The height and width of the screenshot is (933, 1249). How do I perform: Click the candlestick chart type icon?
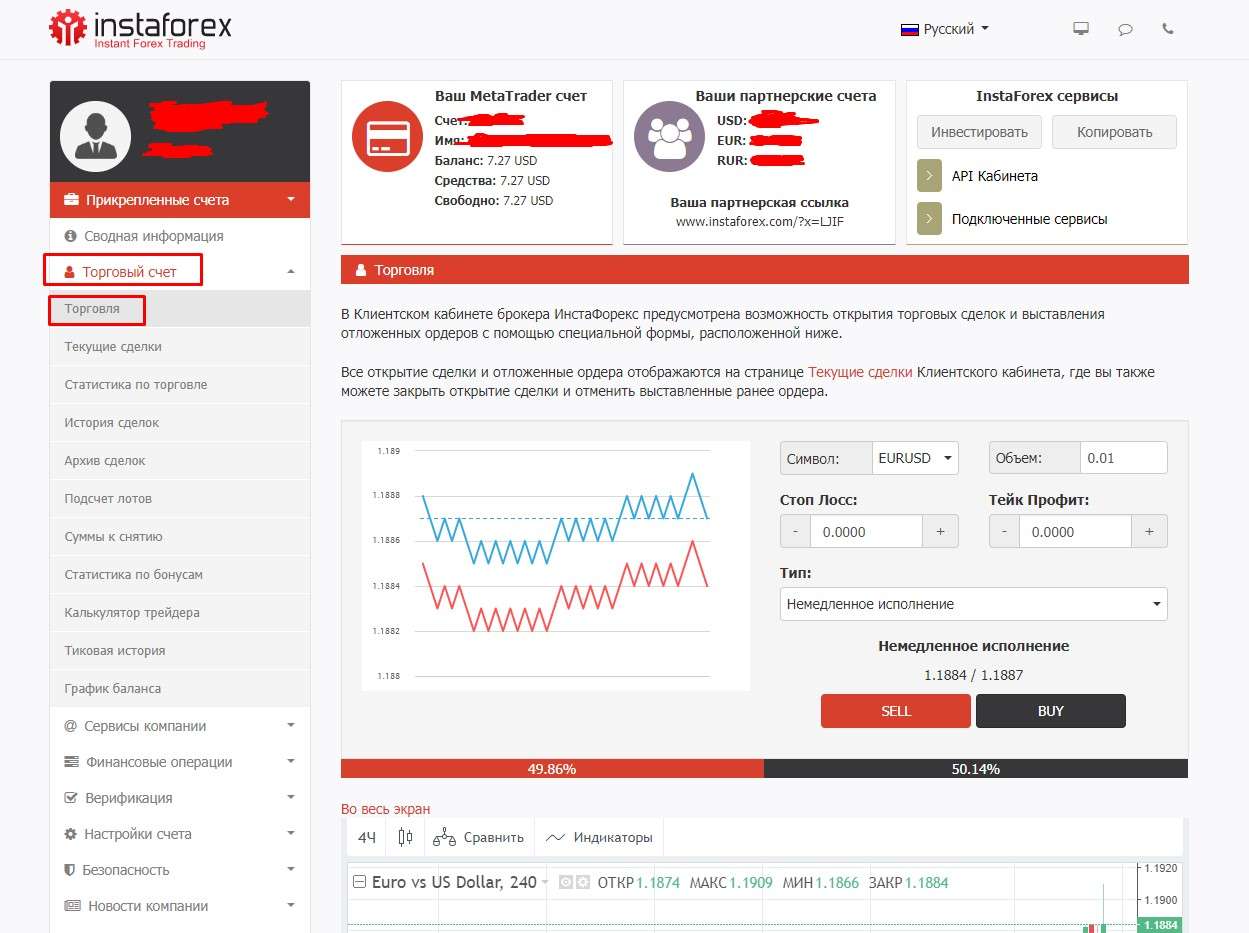tap(405, 837)
